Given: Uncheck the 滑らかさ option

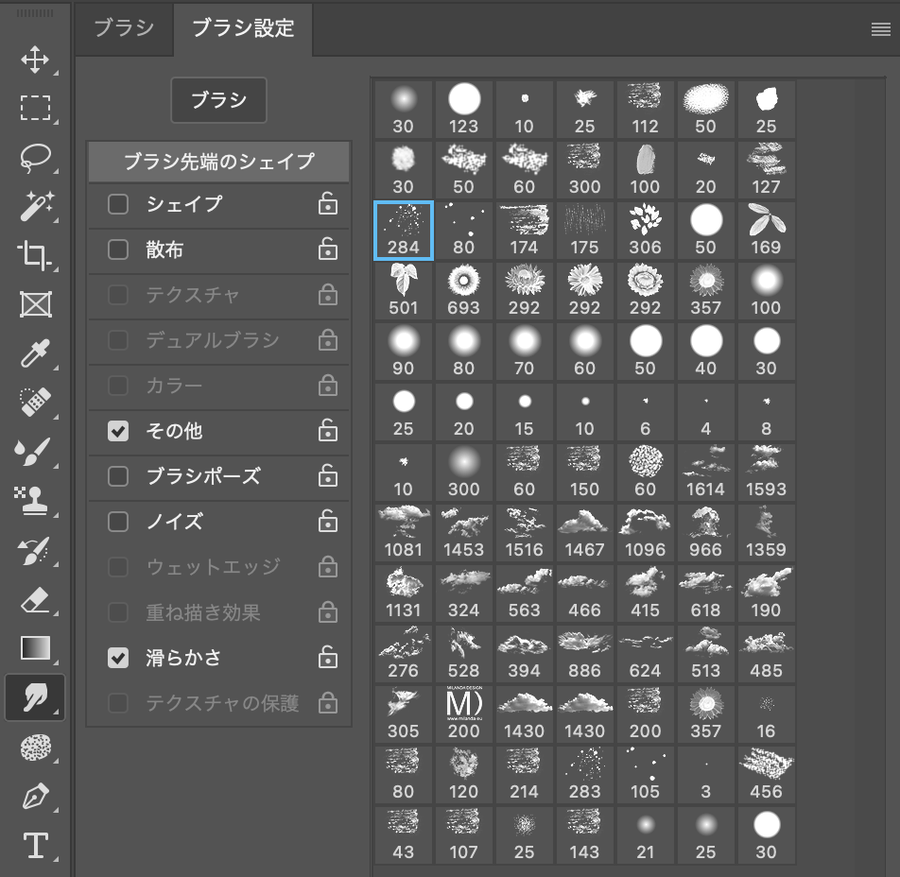Looking at the screenshot, I should tap(118, 658).
